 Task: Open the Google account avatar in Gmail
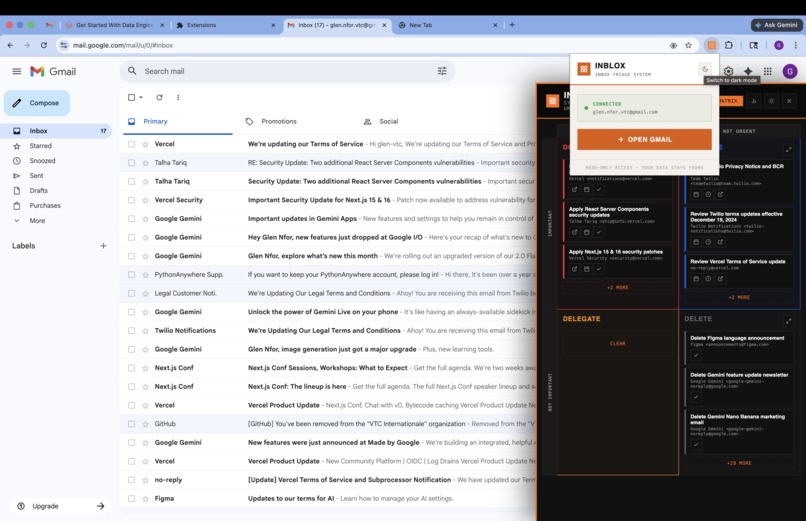(x=790, y=71)
